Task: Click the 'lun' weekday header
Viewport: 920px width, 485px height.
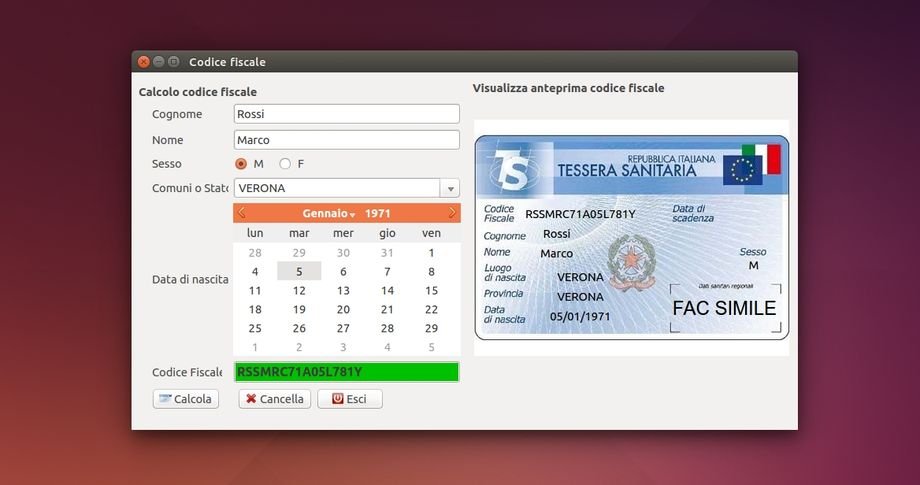Action: point(255,233)
